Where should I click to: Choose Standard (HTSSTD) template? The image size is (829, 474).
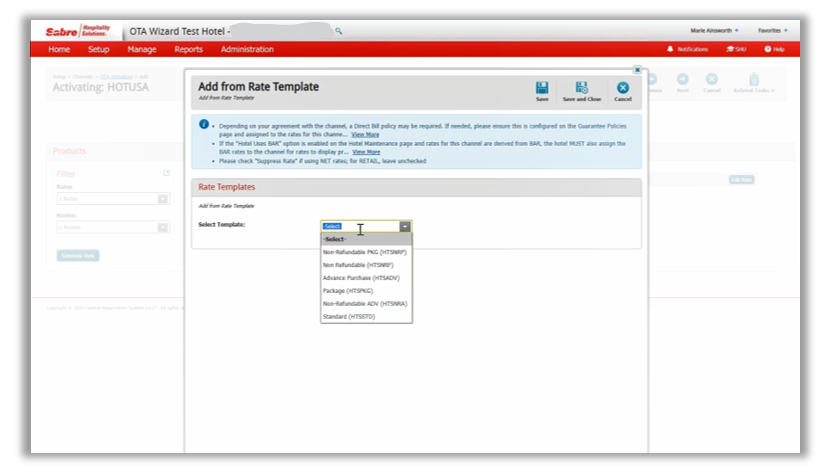pyautogui.click(x=366, y=317)
